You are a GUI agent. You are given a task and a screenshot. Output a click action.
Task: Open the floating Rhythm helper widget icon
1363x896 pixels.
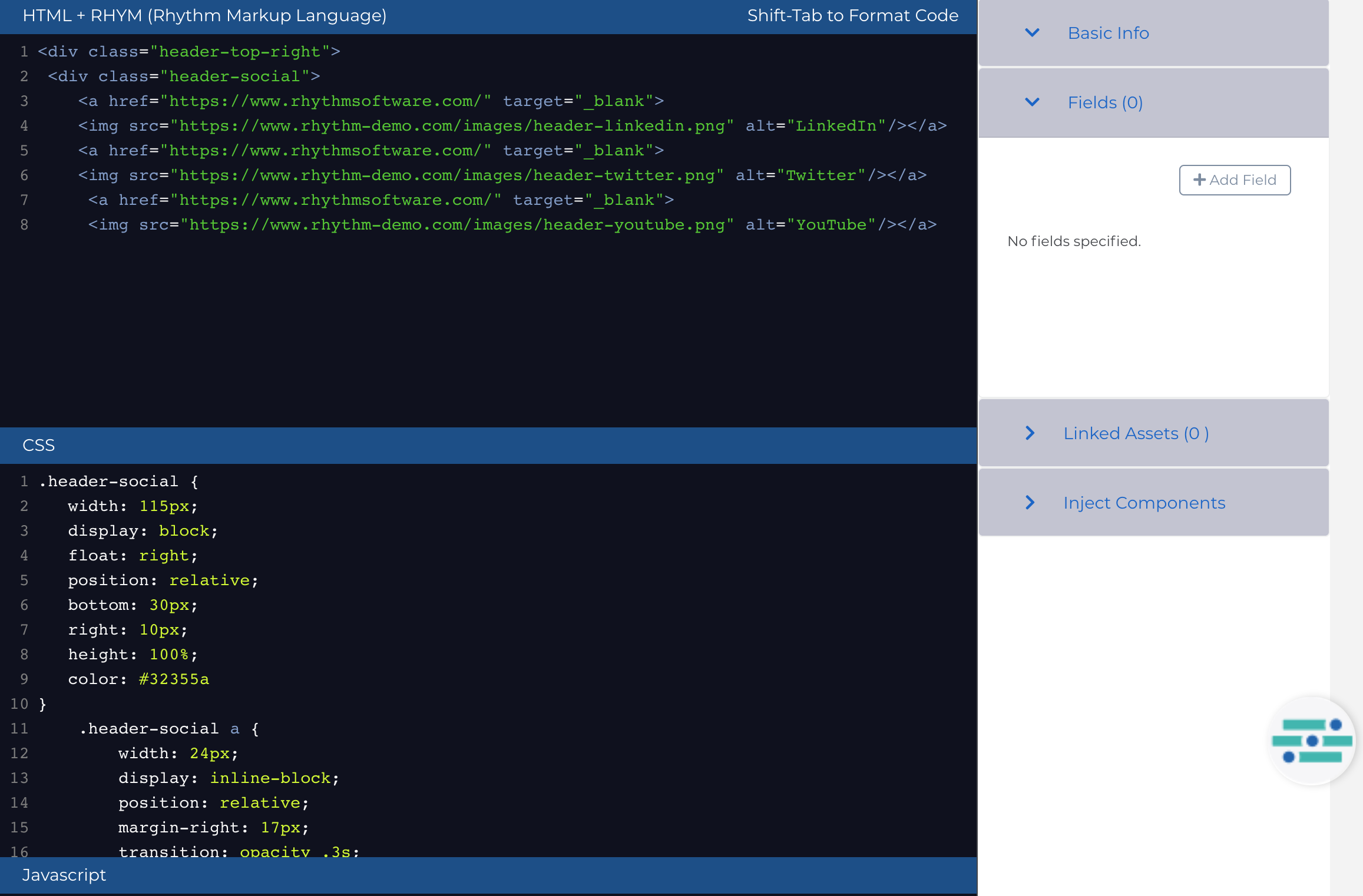(1312, 741)
